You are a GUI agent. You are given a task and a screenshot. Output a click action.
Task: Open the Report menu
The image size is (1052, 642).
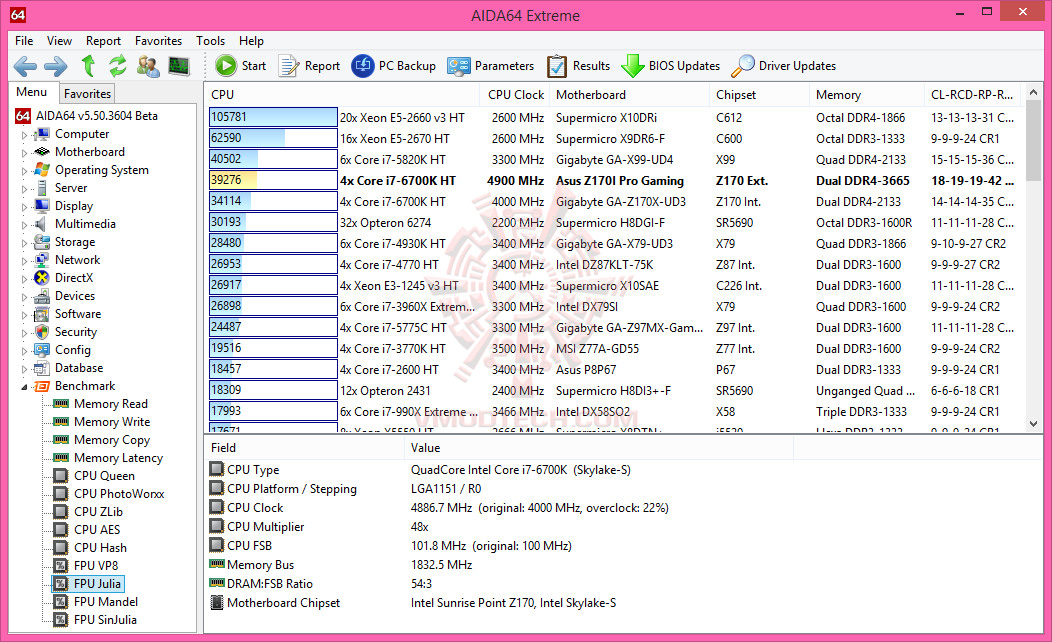(x=103, y=41)
